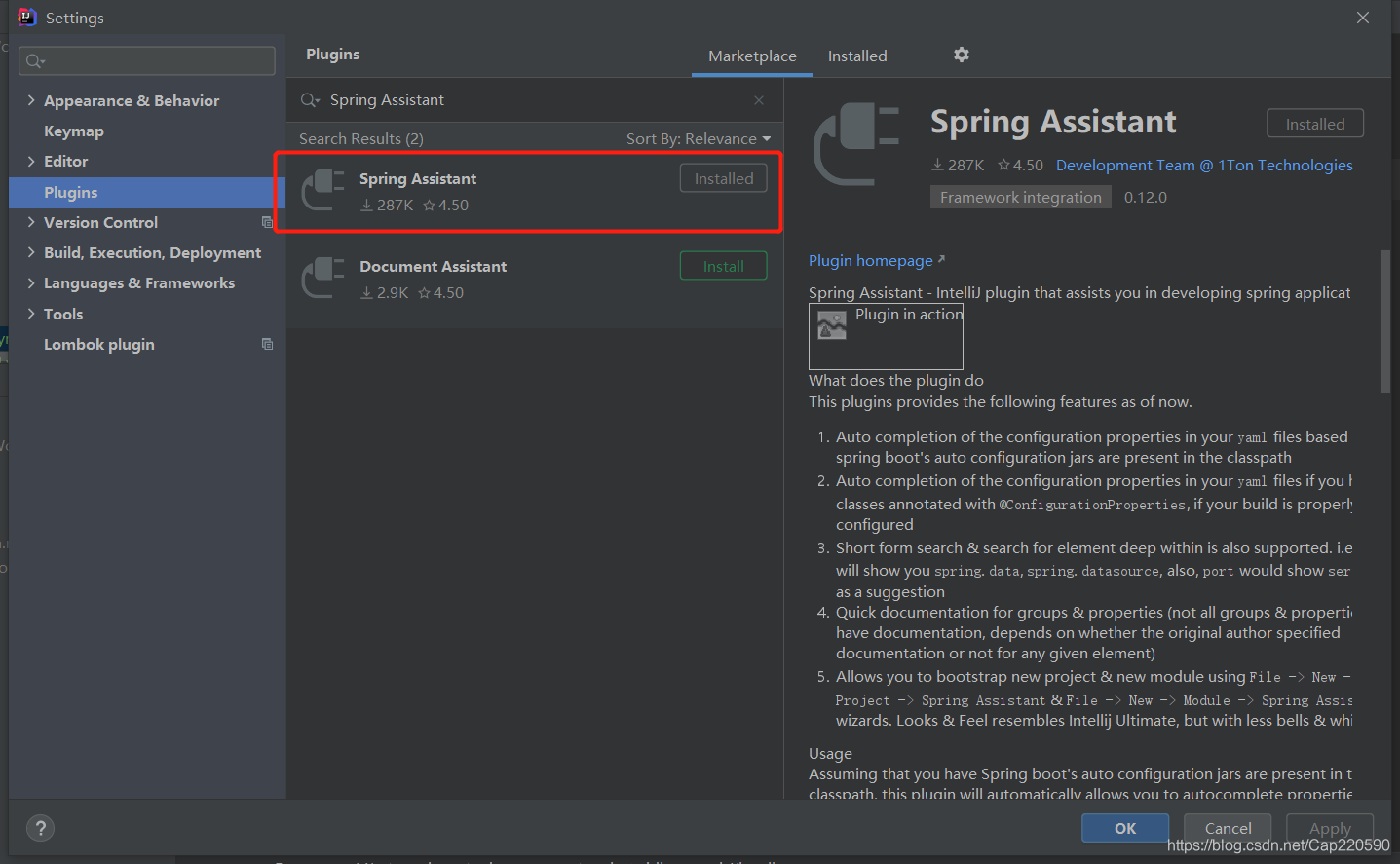Click the Plugins heading text
This screenshot has height=864, width=1400.
[x=333, y=55]
